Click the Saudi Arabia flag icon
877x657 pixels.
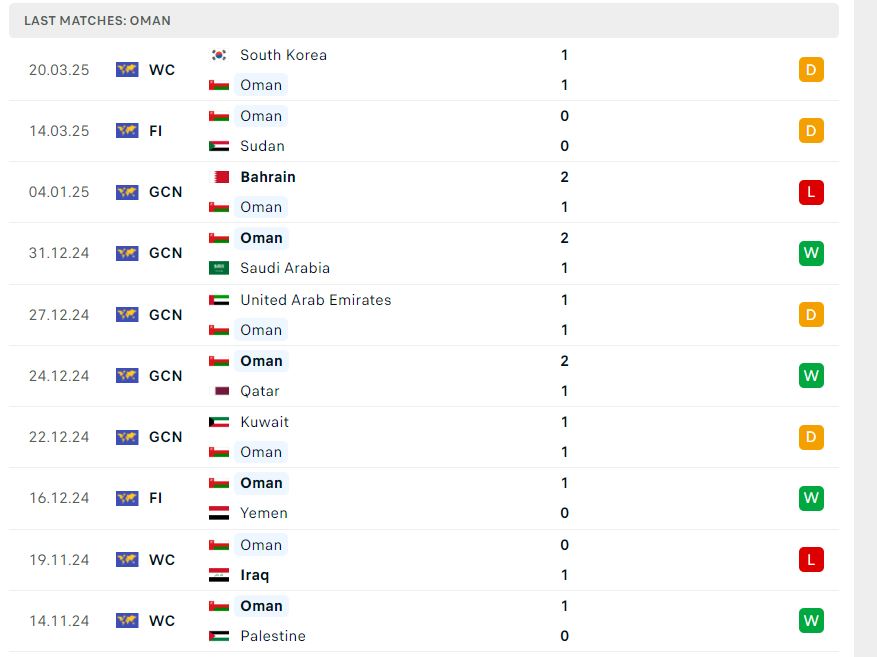[x=219, y=268]
